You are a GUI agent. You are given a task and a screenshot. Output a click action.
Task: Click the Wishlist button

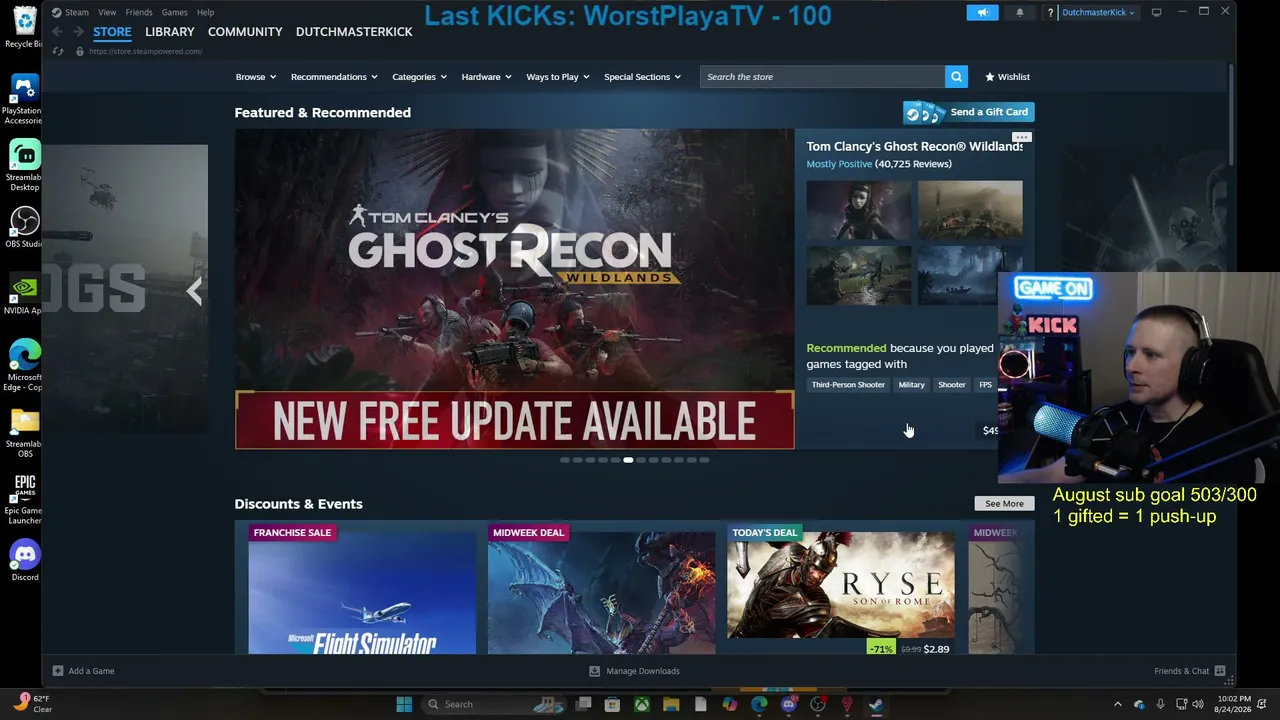coord(1007,77)
